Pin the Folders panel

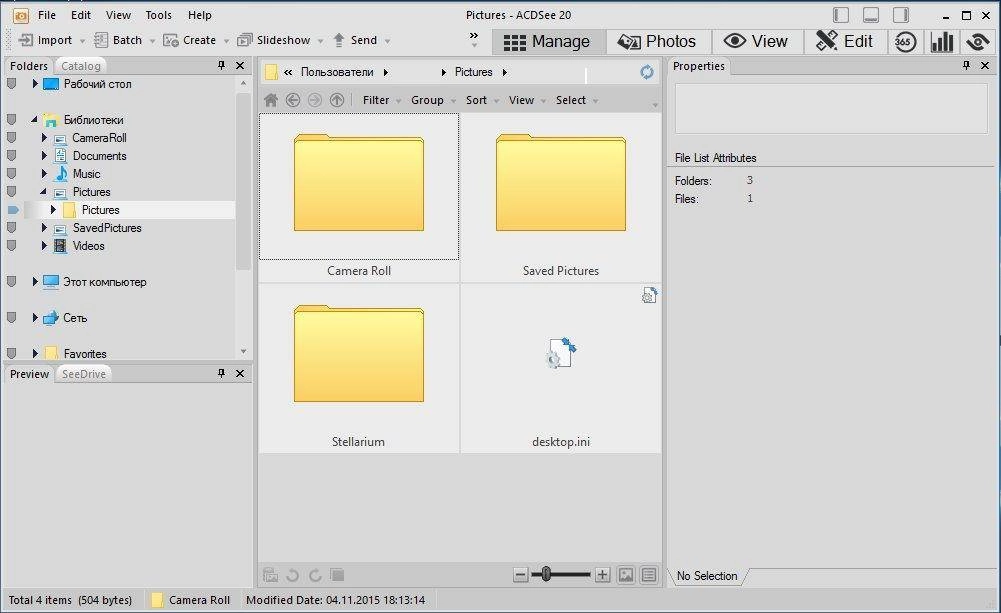pos(222,65)
